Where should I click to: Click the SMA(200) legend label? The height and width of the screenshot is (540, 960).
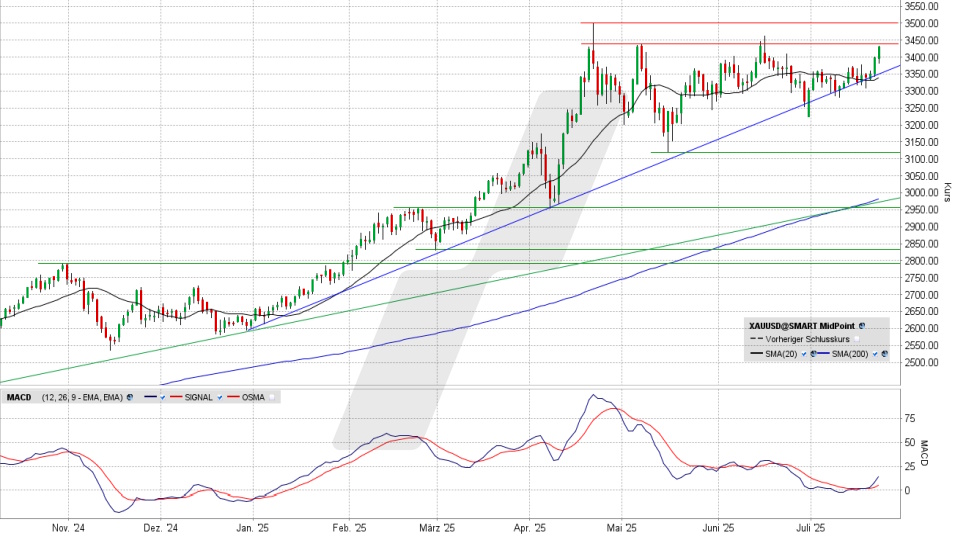(850, 354)
